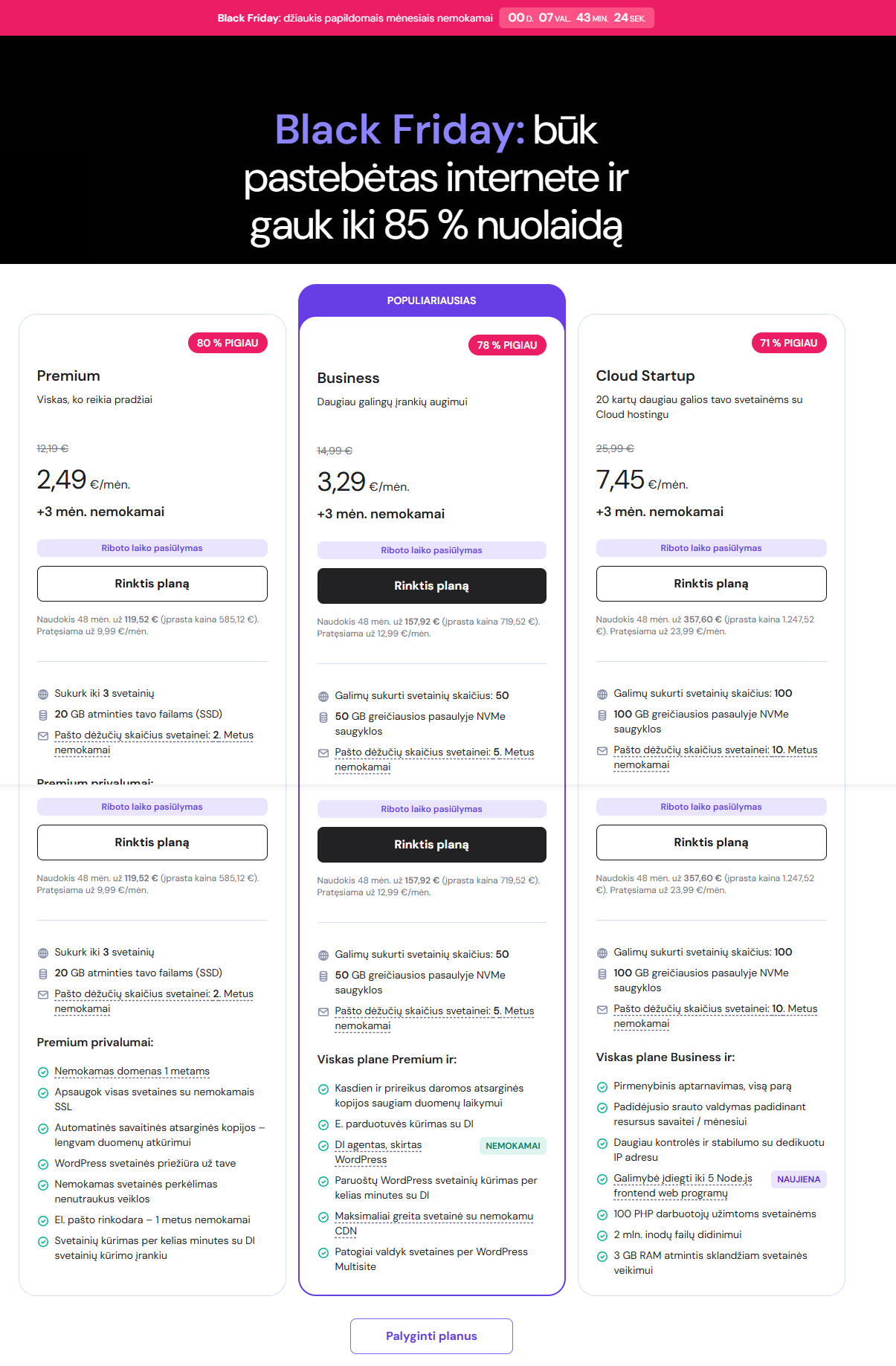The width and height of the screenshot is (896, 1366).
Task: Click the "71 % PIGIAU" Cloud Startup badge
Action: pos(788,343)
